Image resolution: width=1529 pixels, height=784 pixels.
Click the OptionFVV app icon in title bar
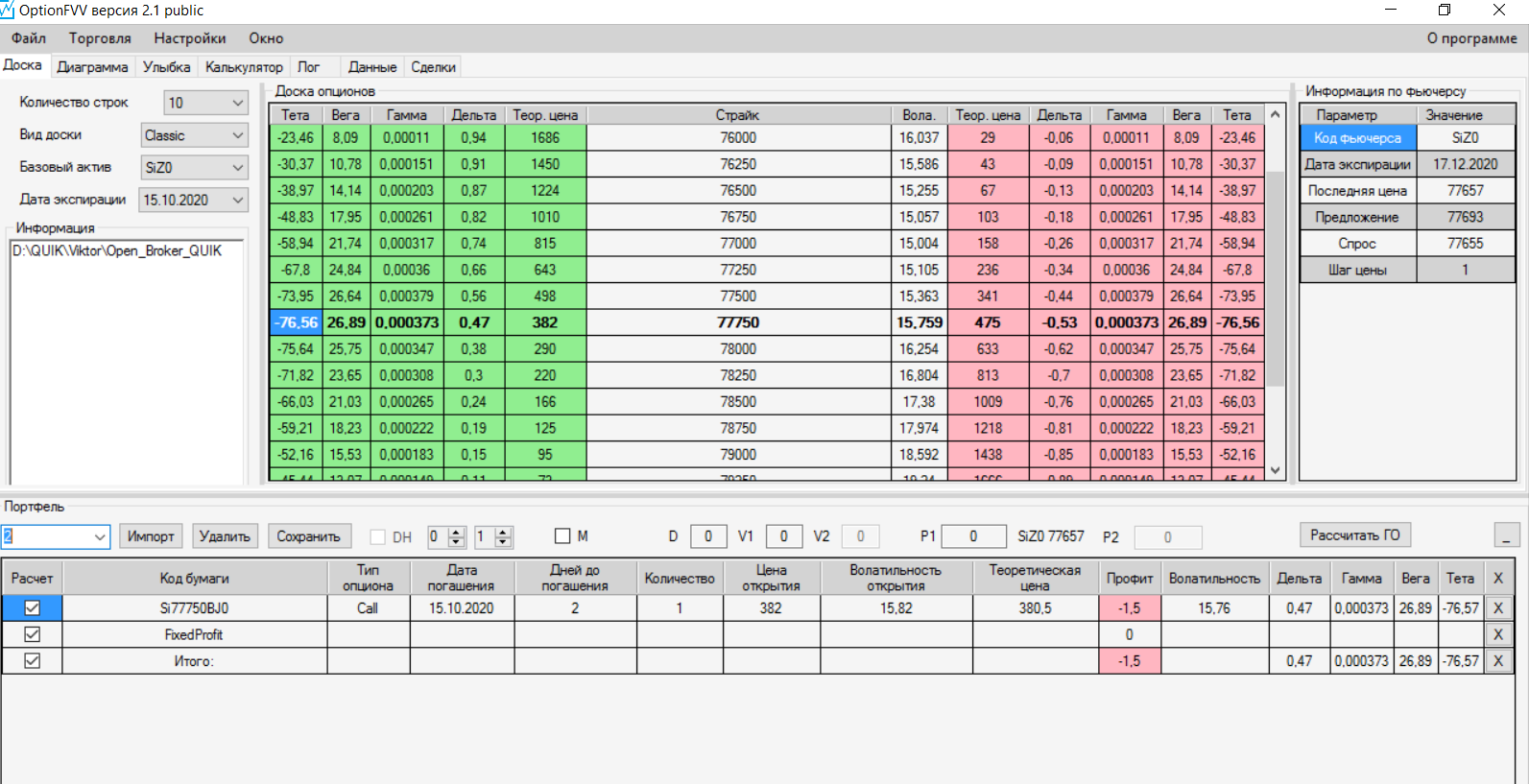click(x=8, y=11)
